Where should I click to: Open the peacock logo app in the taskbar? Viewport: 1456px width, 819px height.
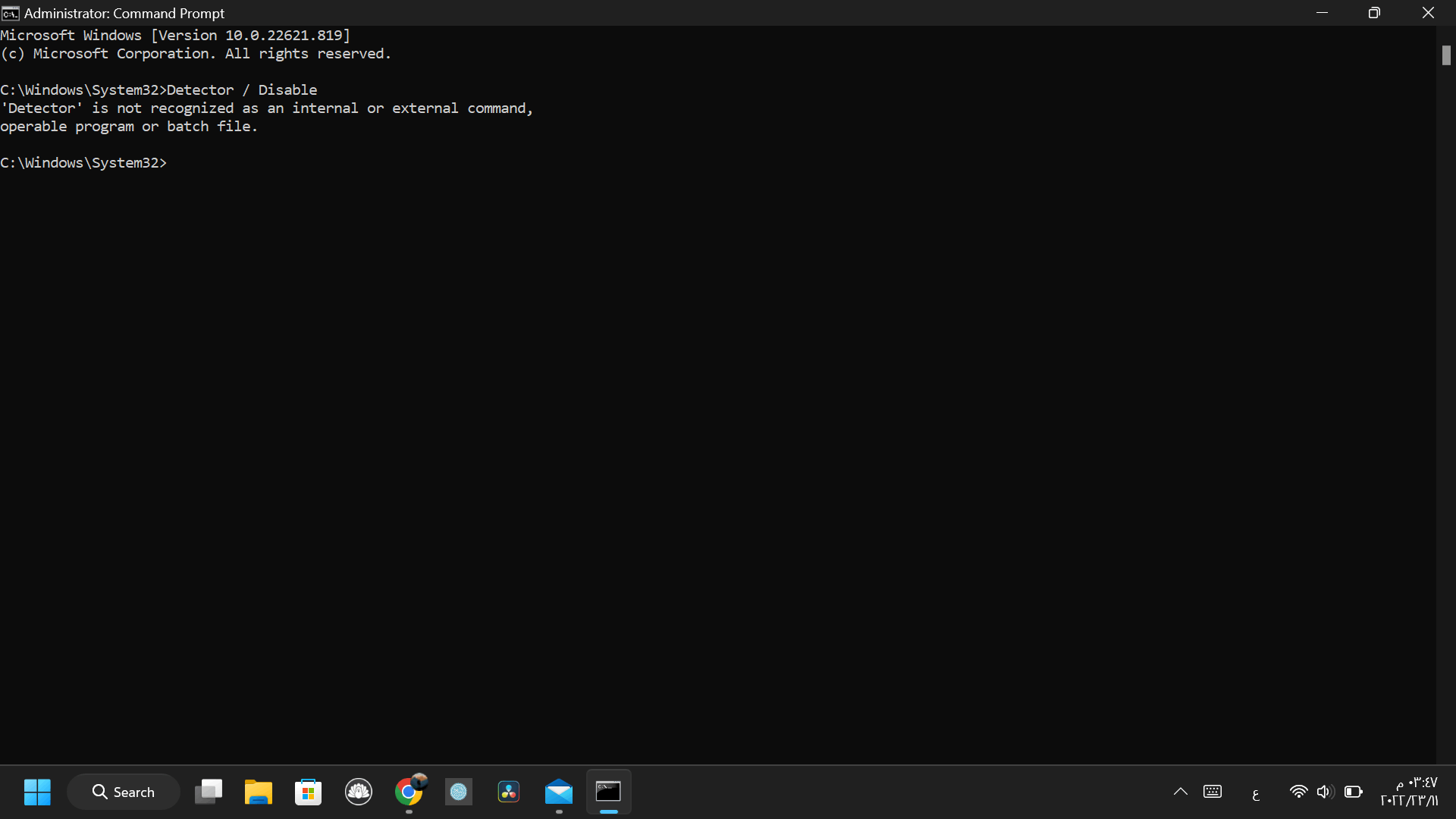click(359, 792)
